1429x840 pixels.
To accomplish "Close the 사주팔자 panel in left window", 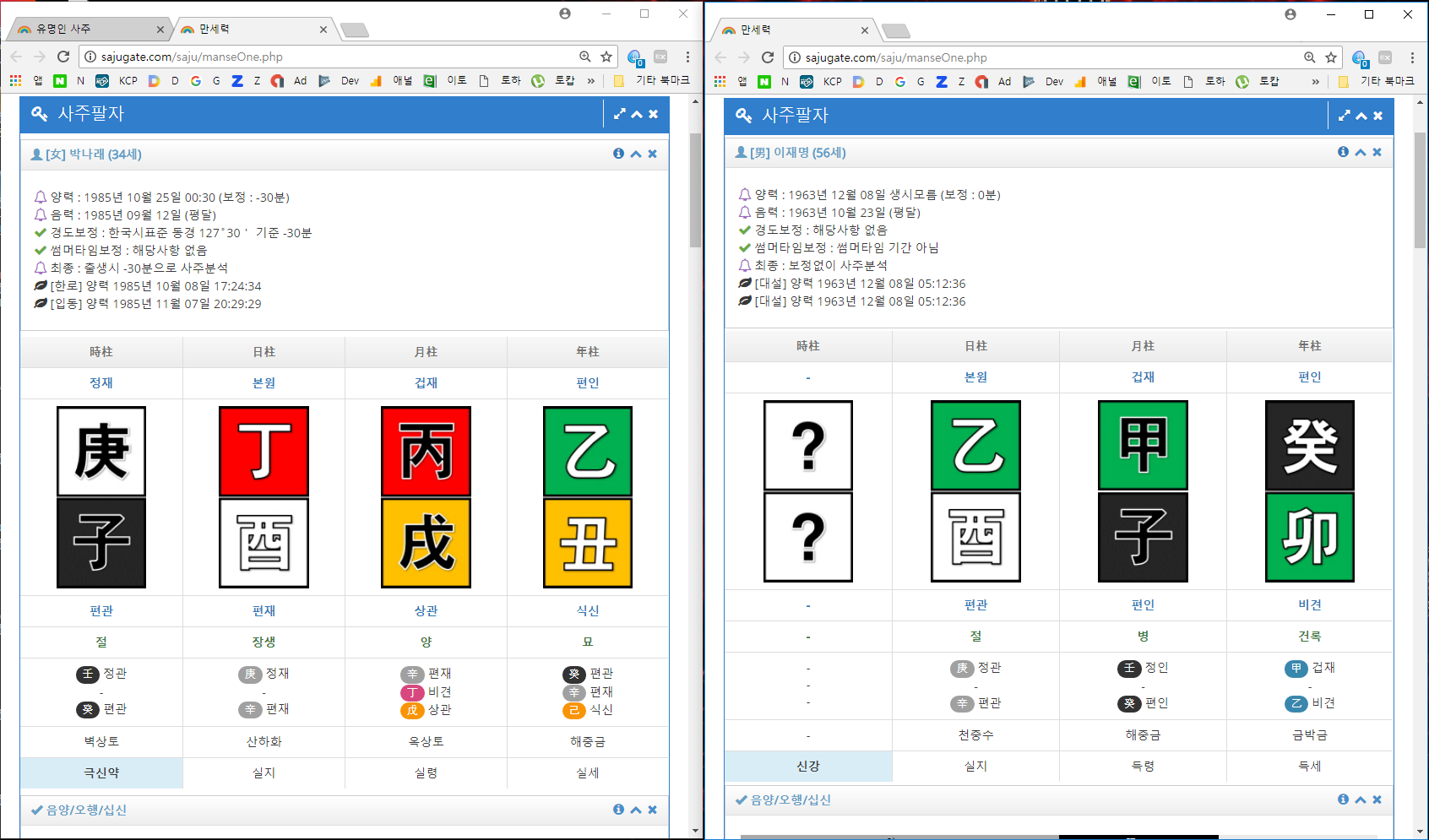I will (653, 114).
